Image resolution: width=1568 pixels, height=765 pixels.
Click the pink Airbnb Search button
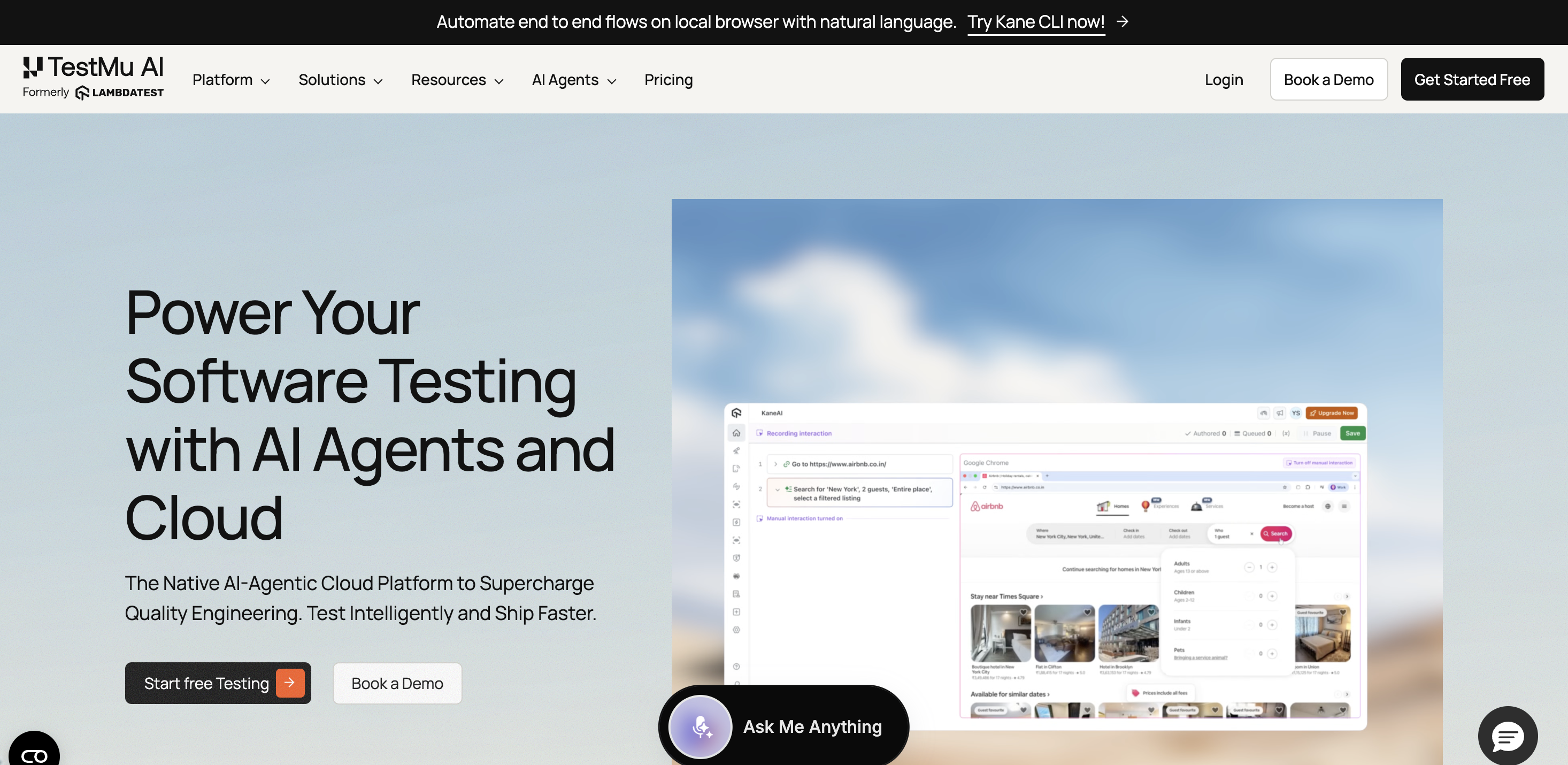(x=1275, y=533)
